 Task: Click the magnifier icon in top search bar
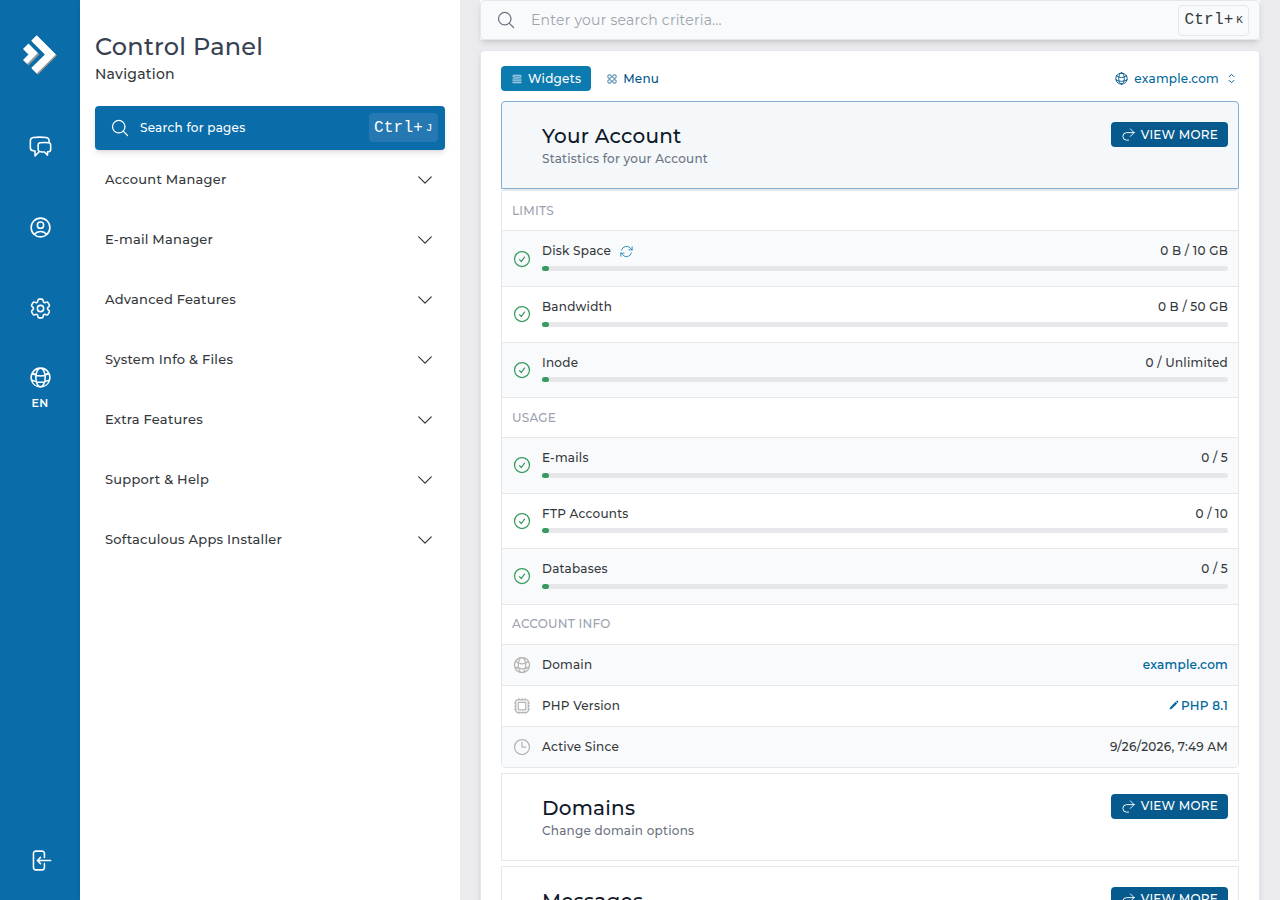[x=507, y=20]
